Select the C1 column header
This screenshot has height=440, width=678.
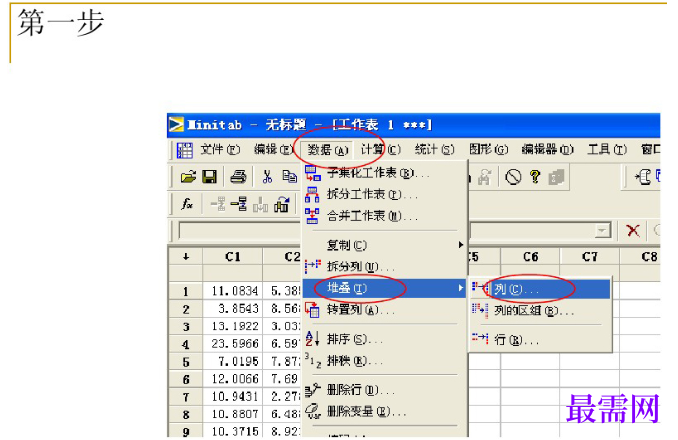coord(233,257)
